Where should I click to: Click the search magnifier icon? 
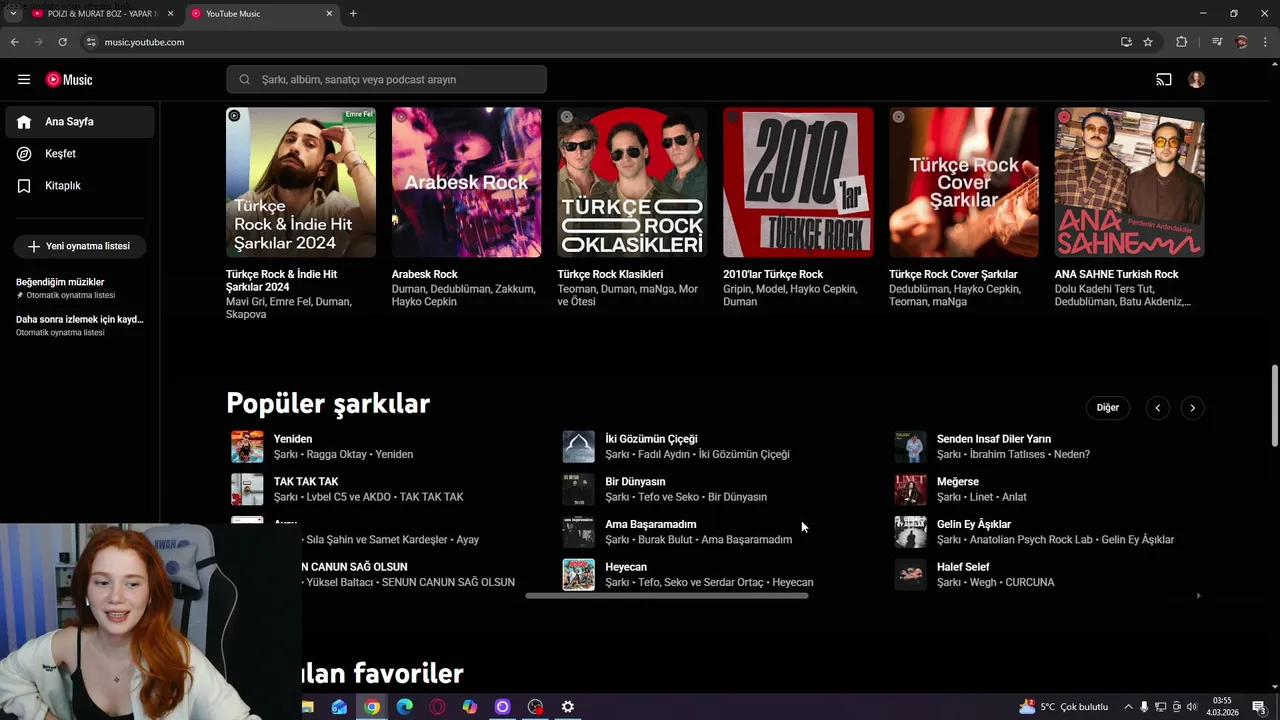244,79
